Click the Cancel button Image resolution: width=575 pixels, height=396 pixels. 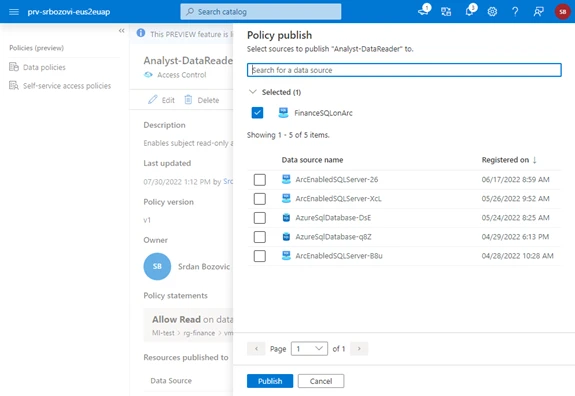coord(321,381)
